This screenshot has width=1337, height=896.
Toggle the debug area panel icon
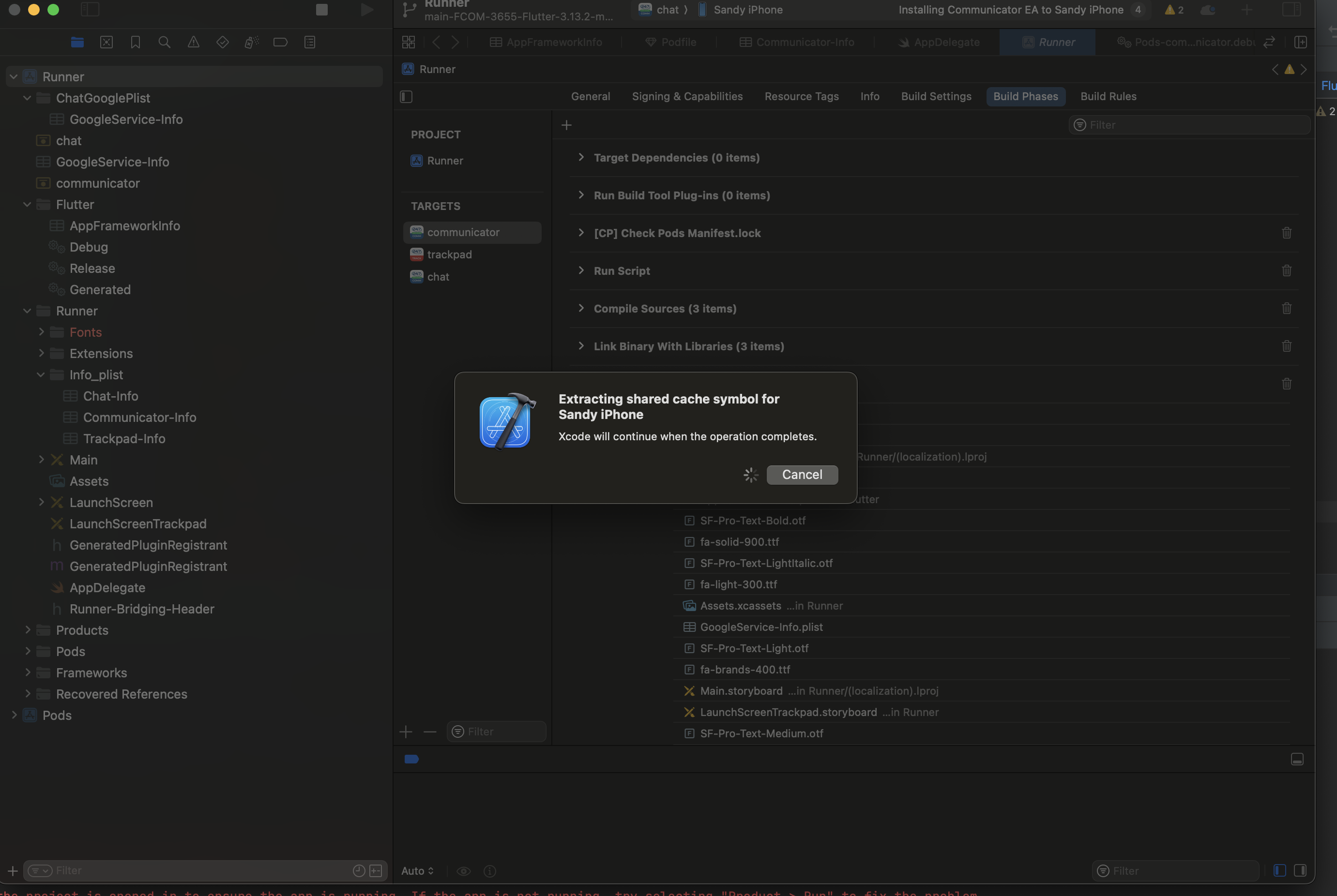click(1297, 759)
